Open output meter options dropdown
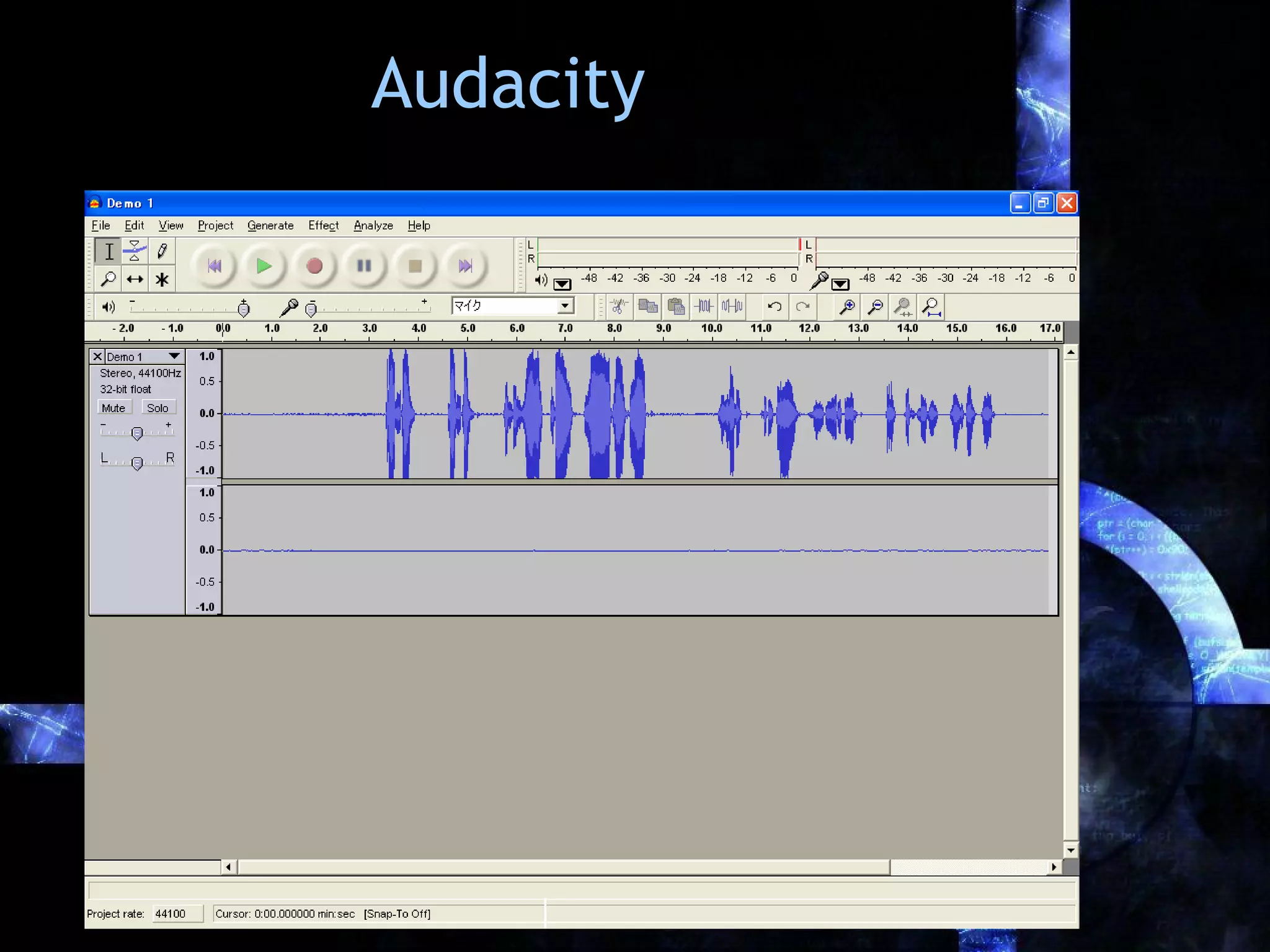This screenshot has width=1270, height=952. (562, 284)
